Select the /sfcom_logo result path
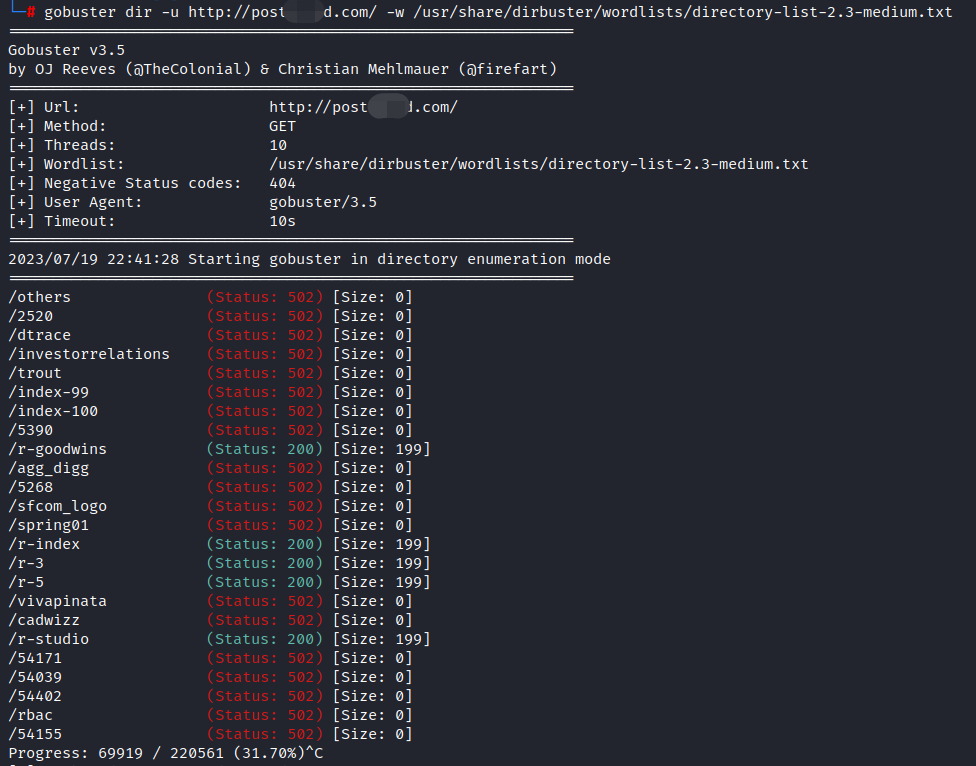This screenshot has height=766, width=976. pyautogui.click(x=57, y=506)
